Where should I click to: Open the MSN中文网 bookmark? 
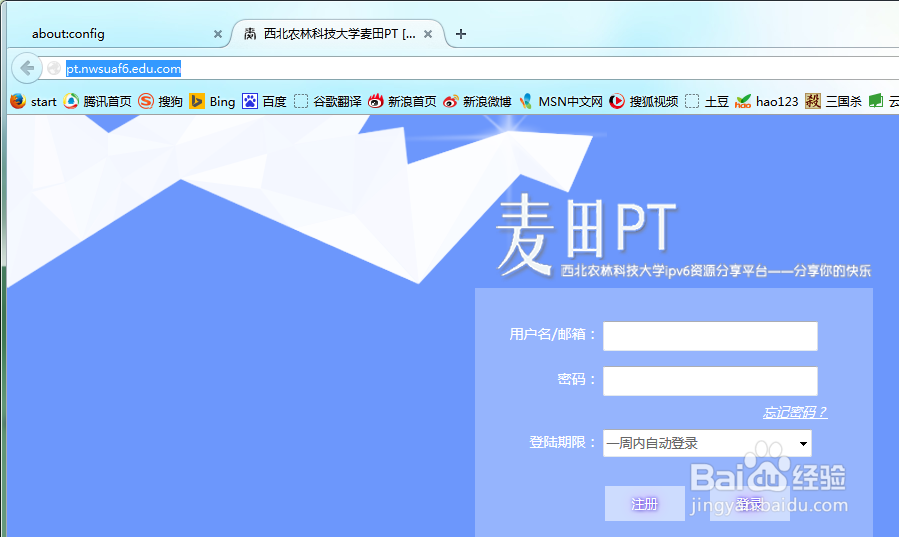point(561,101)
